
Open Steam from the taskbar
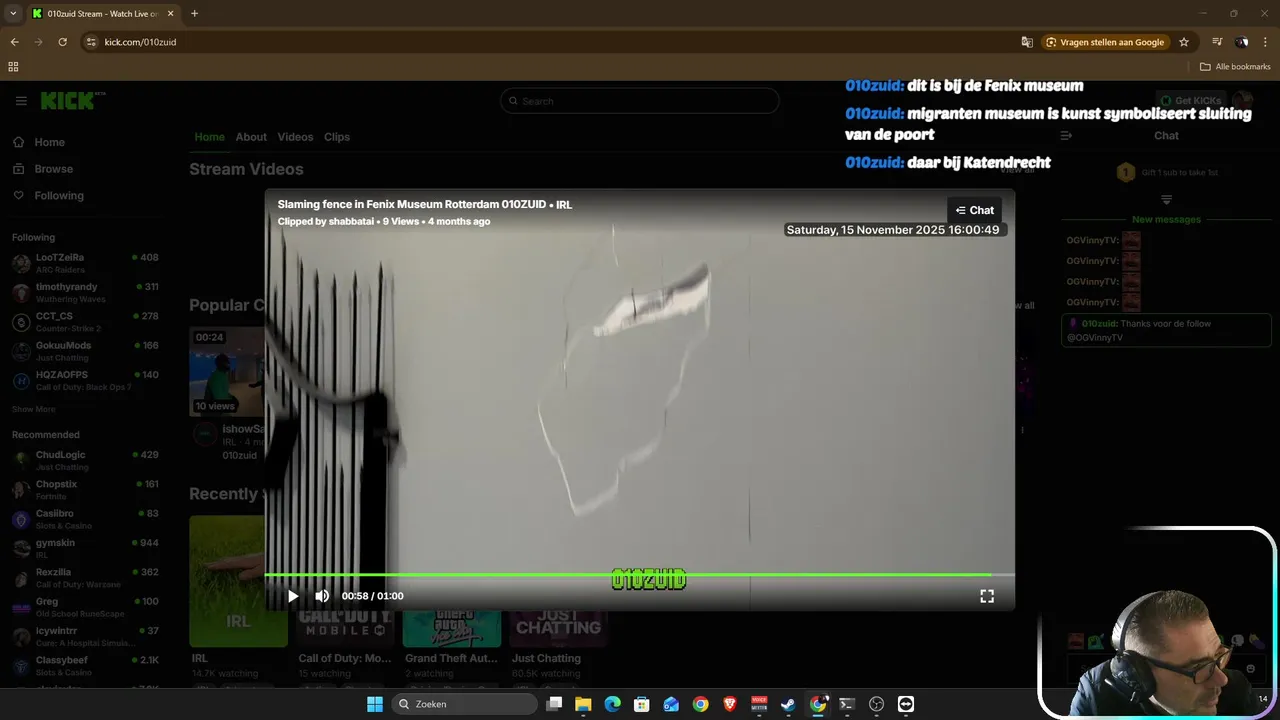(789, 704)
